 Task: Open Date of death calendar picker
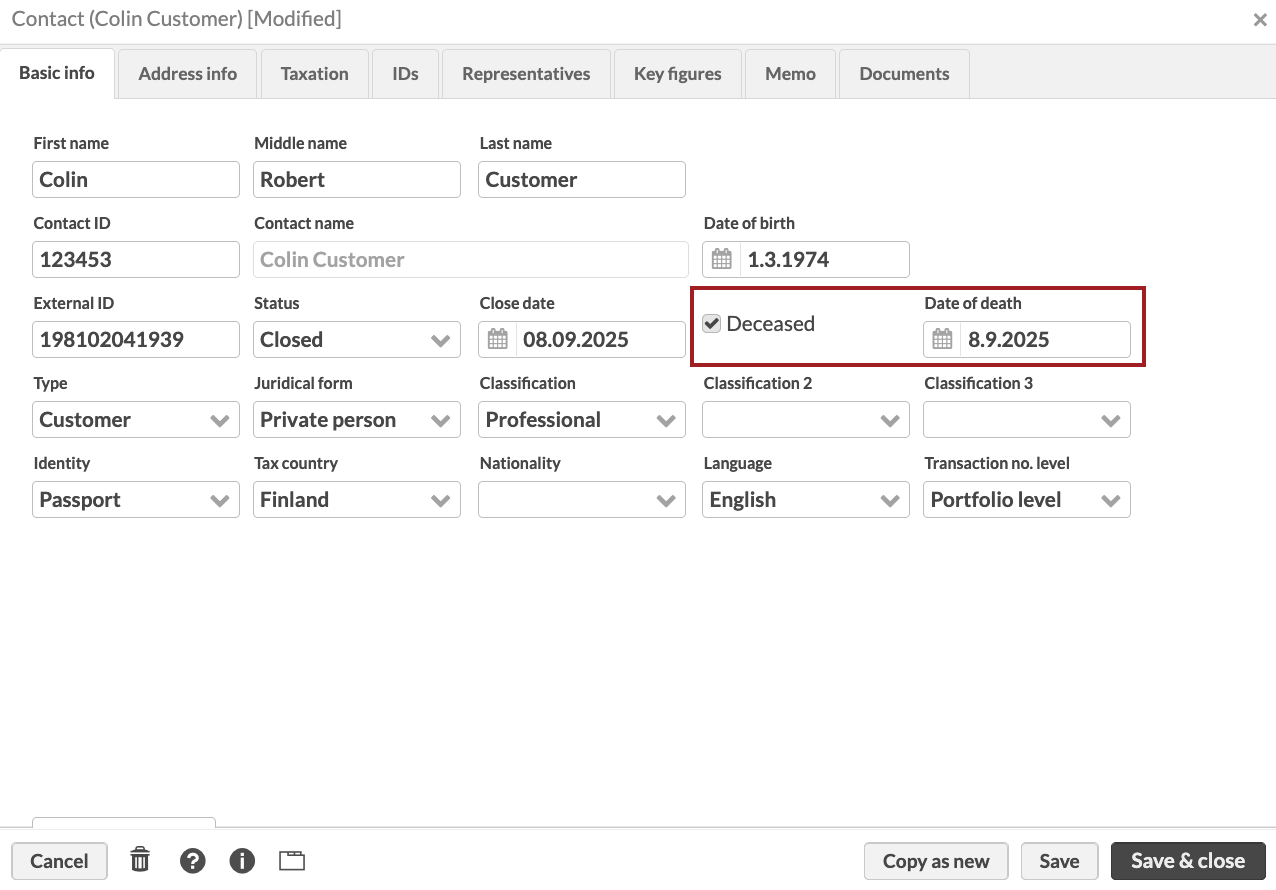[942, 339]
